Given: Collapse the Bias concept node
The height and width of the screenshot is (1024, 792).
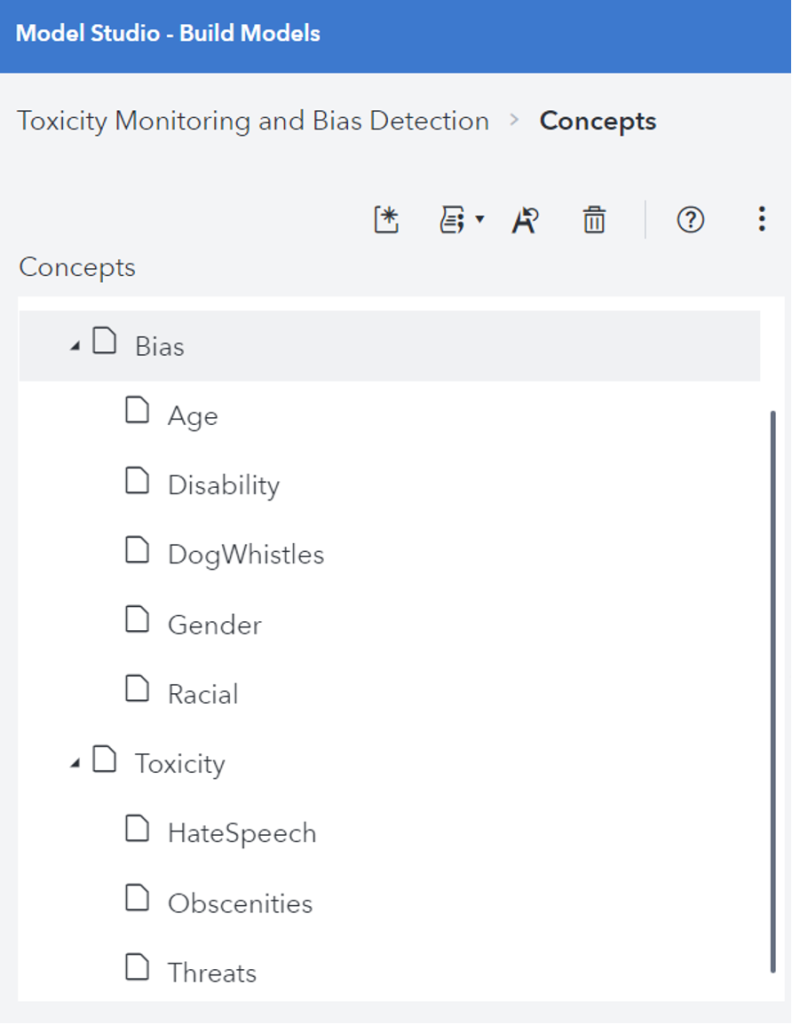Looking at the screenshot, I should 75,346.
